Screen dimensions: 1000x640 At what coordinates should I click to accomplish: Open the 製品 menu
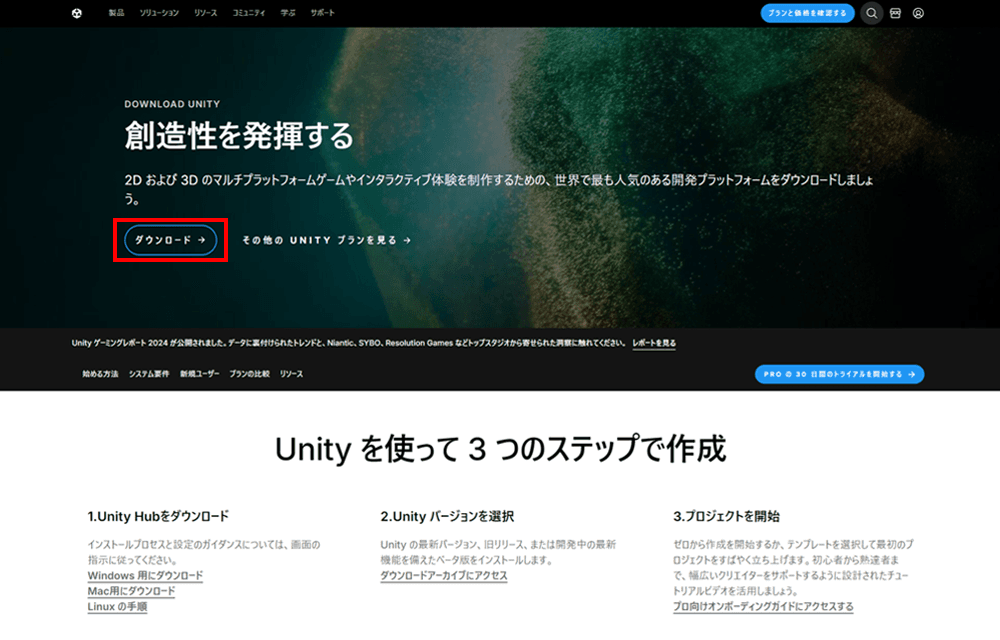pos(116,13)
